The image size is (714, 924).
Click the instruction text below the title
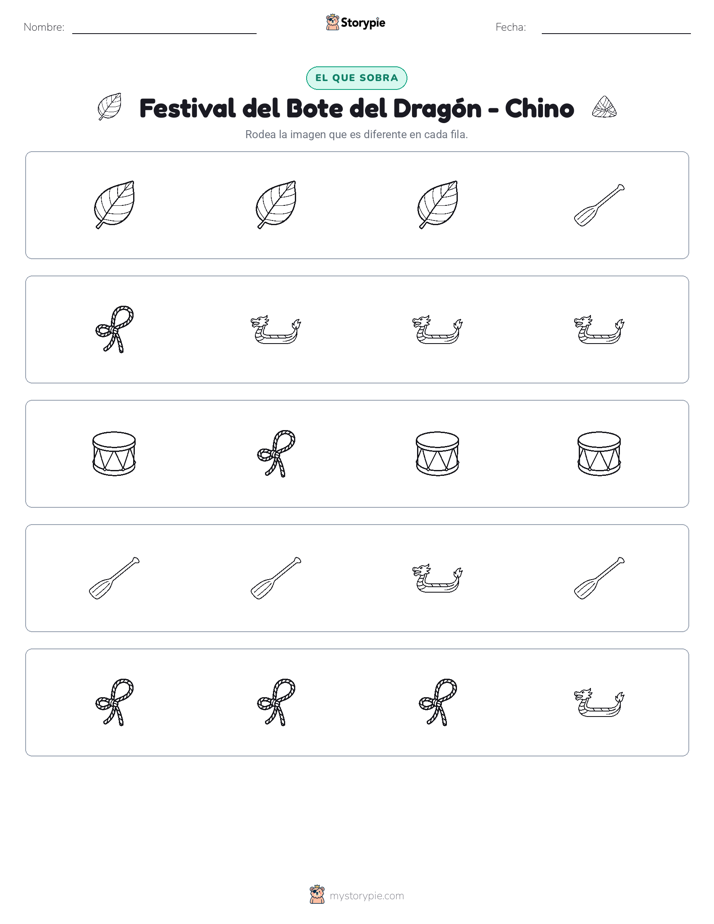click(x=356, y=134)
